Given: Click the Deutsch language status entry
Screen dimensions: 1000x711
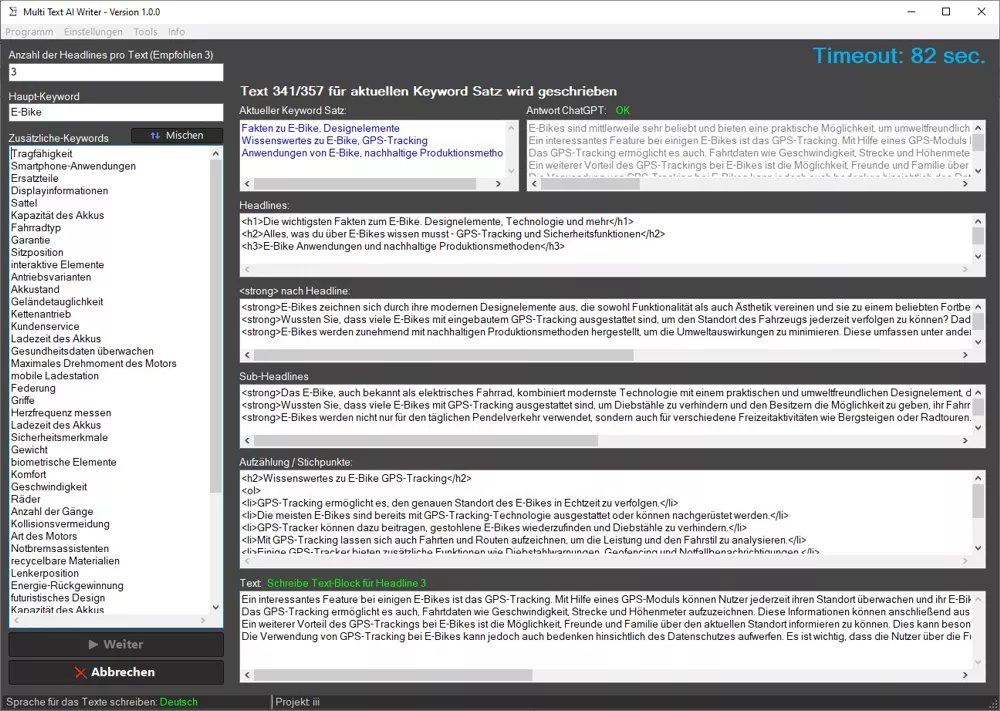Looking at the screenshot, I should pos(179,702).
